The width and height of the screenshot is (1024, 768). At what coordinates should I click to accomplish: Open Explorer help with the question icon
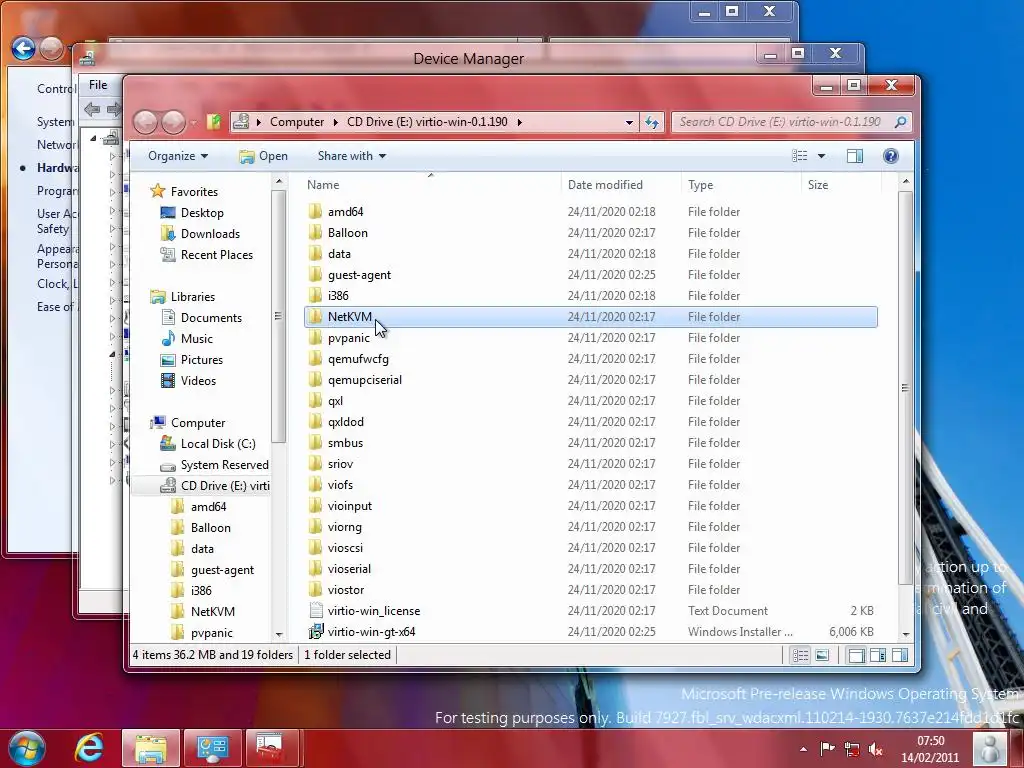point(890,155)
